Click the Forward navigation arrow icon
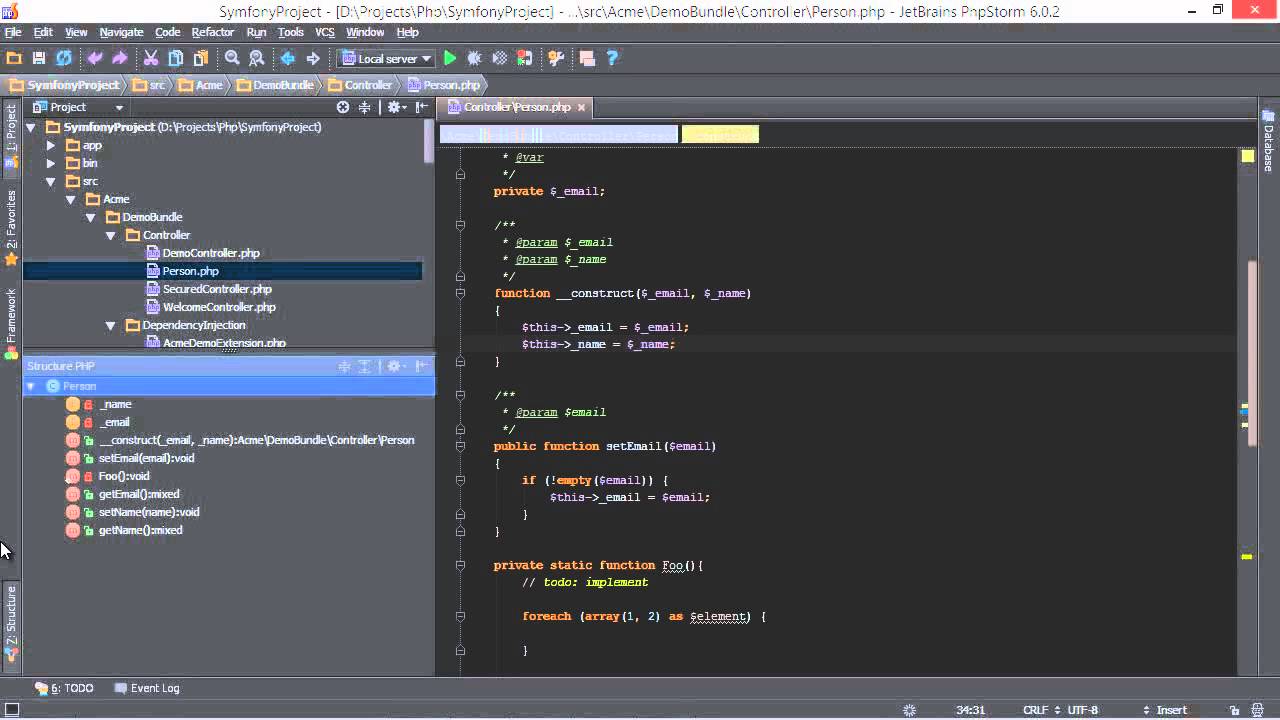The height and width of the screenshot is (720, 1280). pos(313,59)
